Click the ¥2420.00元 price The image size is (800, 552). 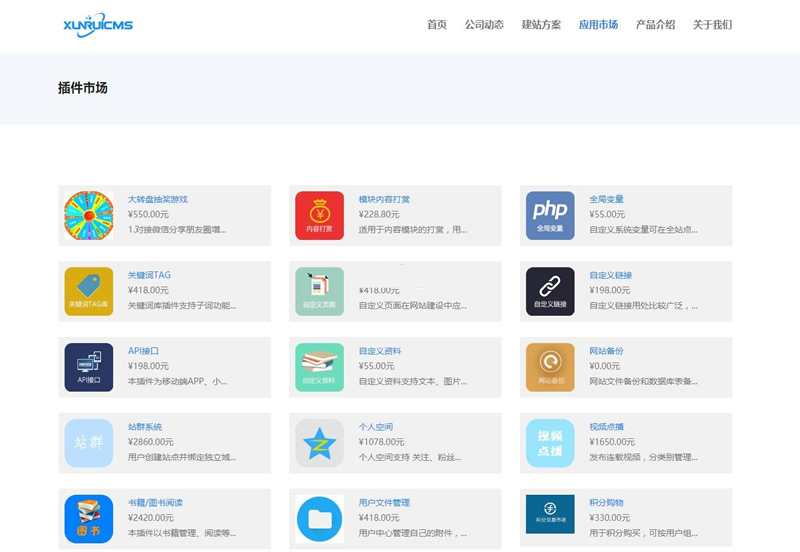[151, 518]
